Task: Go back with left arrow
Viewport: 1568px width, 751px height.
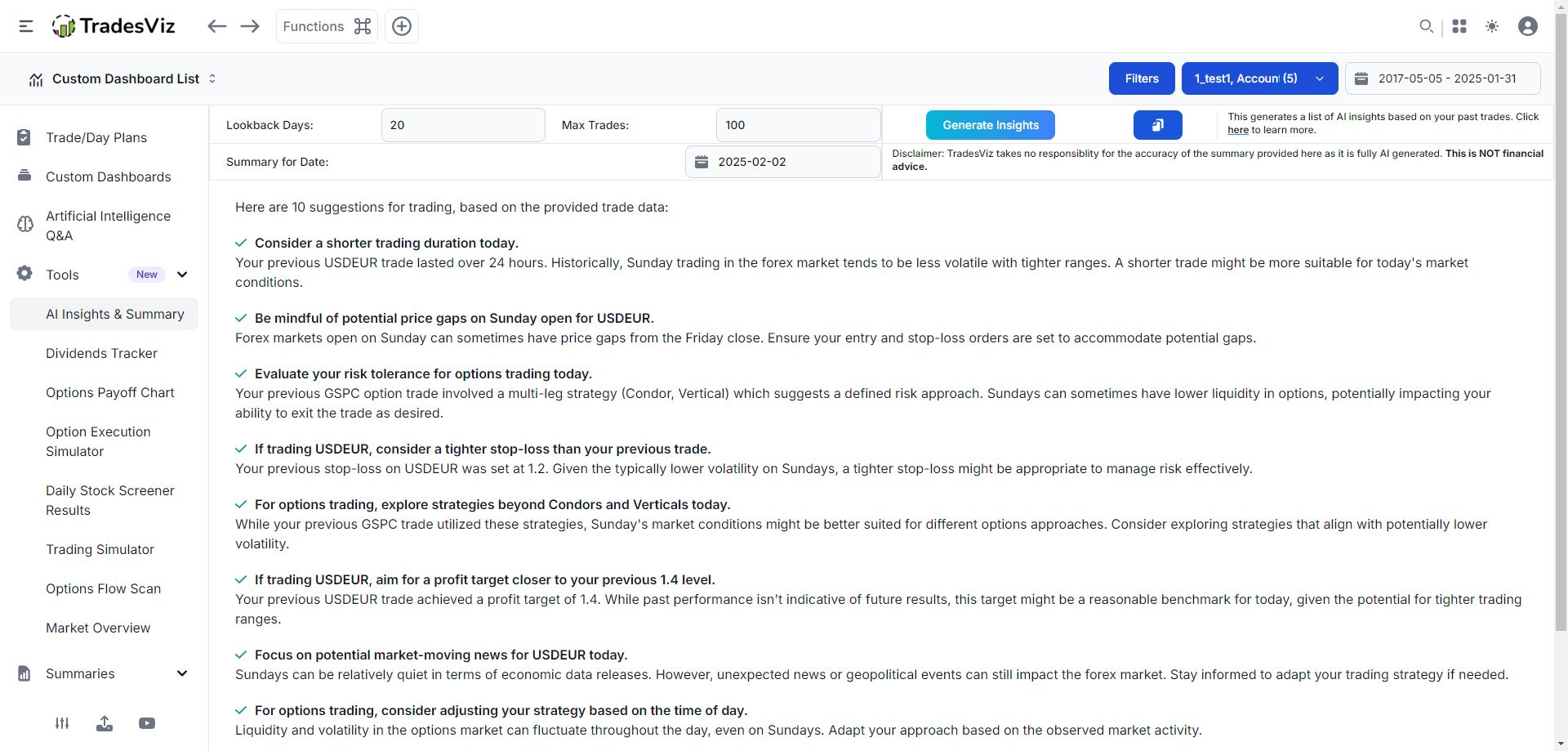Action: tap(216, 26)
